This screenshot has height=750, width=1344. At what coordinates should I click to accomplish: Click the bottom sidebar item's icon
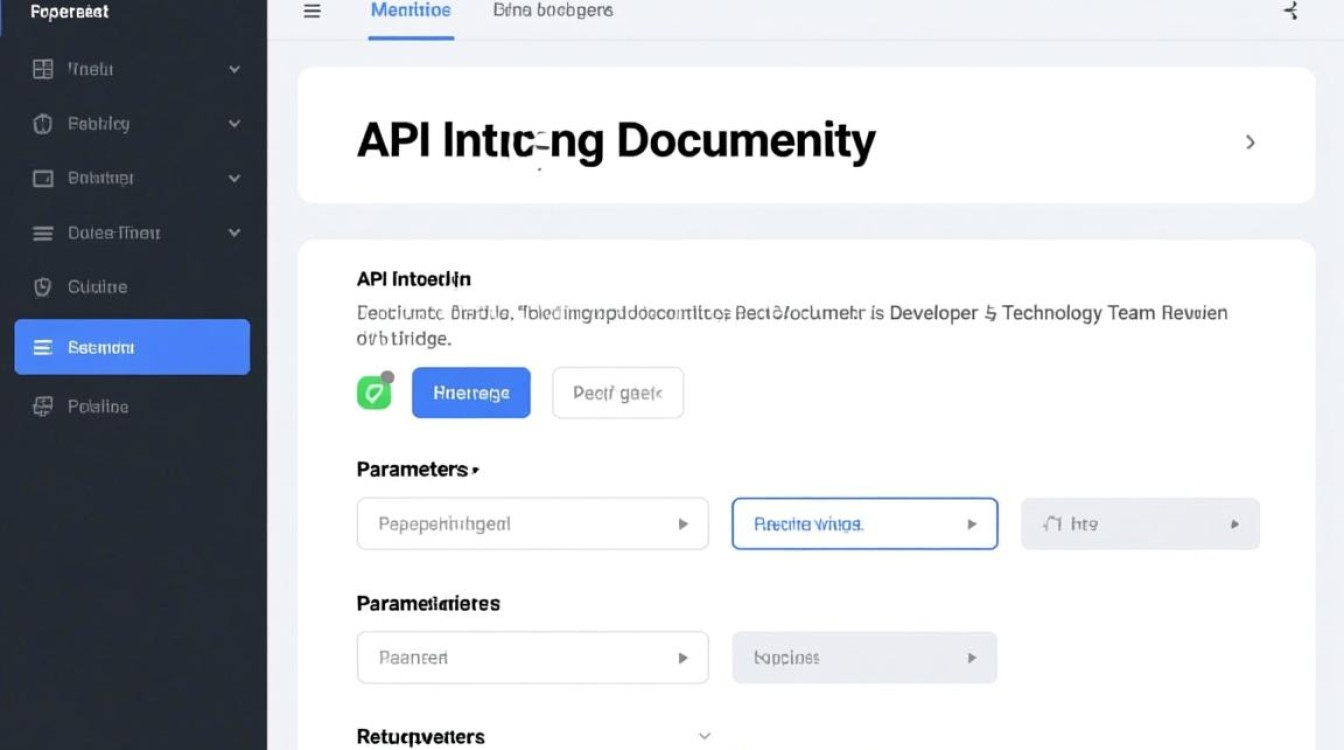(x=43, y=406)
